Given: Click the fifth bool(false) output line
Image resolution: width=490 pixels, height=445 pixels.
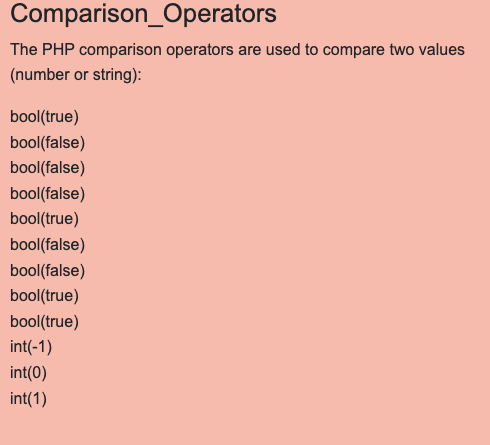Looking at the screenshot, I should click(x=48, y=270).
